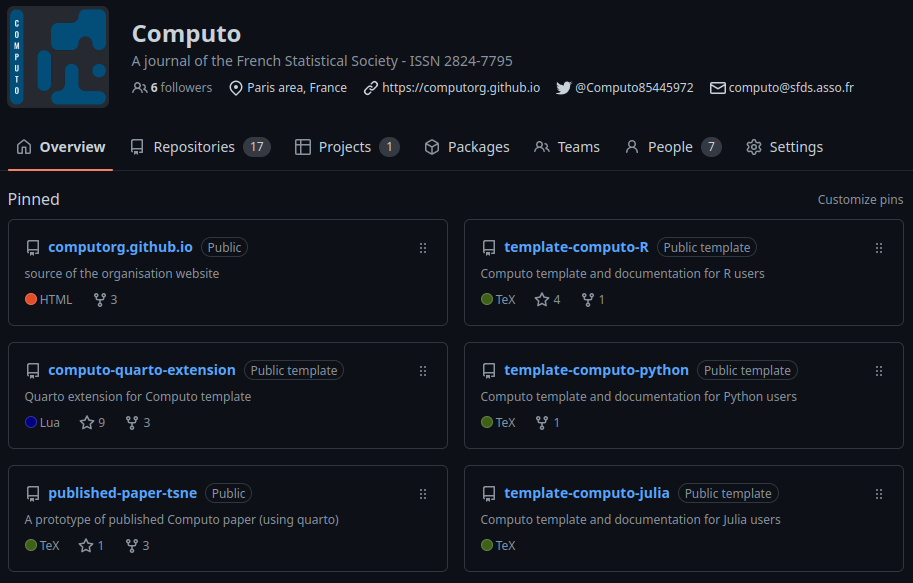The height and width of the screenshot is (583, 913).
Task: Open stargazers of computo-quarto-extension star icon
Action: [87, 422]
